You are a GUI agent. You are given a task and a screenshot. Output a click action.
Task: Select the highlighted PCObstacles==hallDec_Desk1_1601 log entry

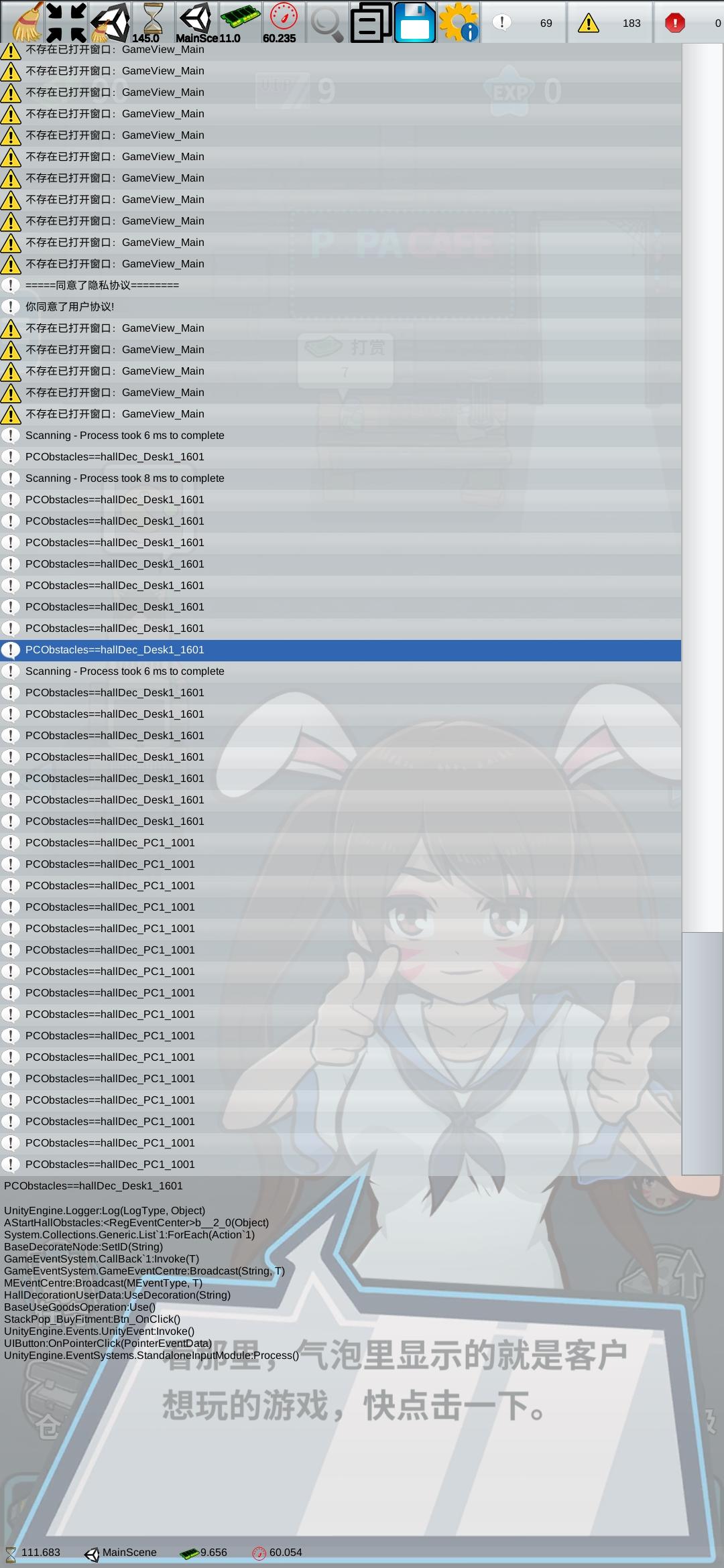click(341, 650)
